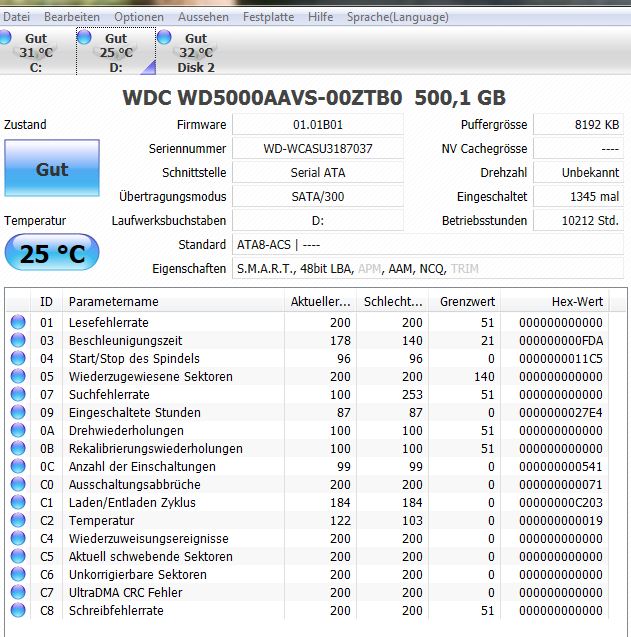
Task: Open the Aussehen menu
Action: pyautogui.click(x=203, y=17)
